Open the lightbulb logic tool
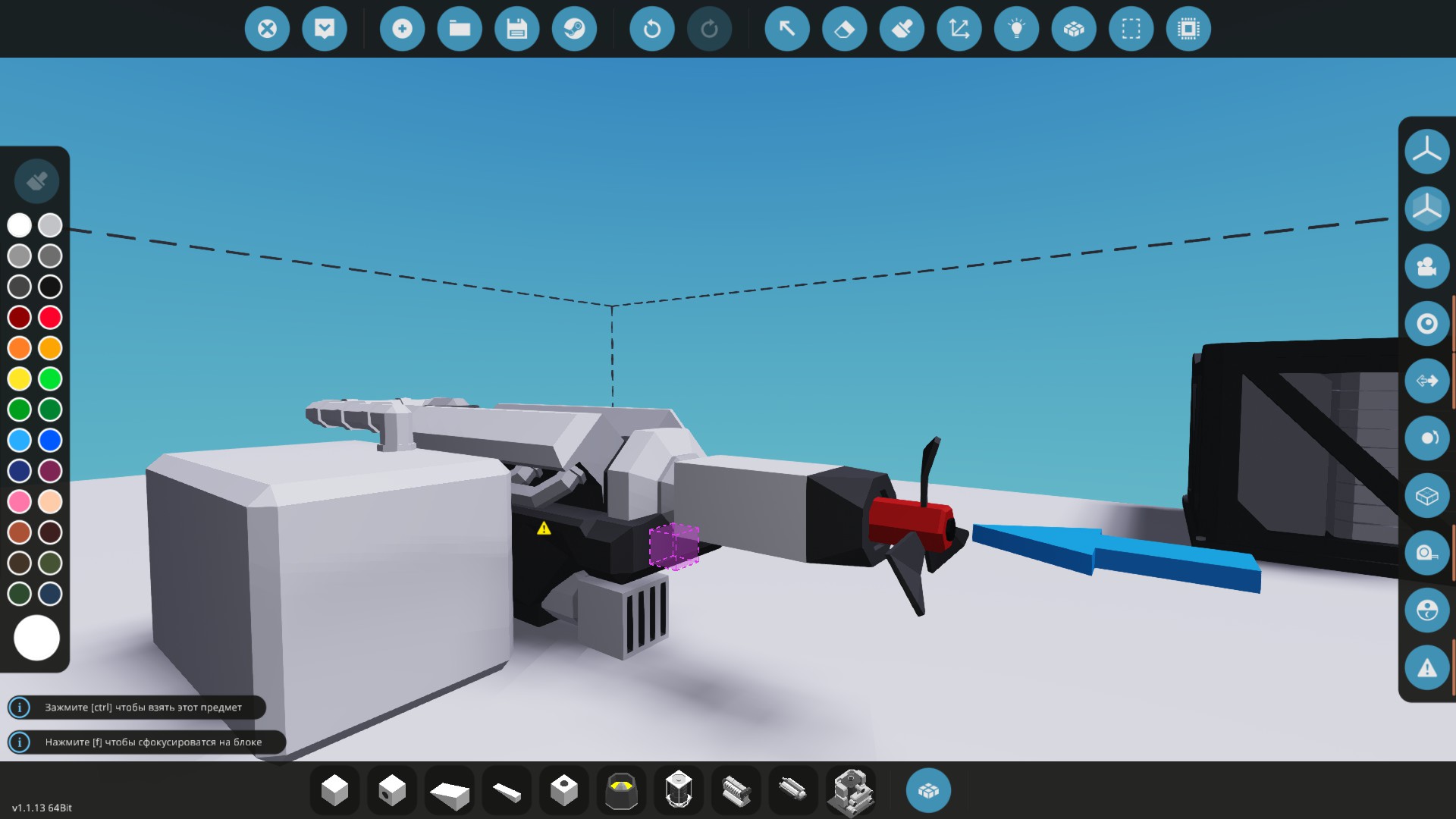This screenshot has height=819, width=1456. 1016,29
